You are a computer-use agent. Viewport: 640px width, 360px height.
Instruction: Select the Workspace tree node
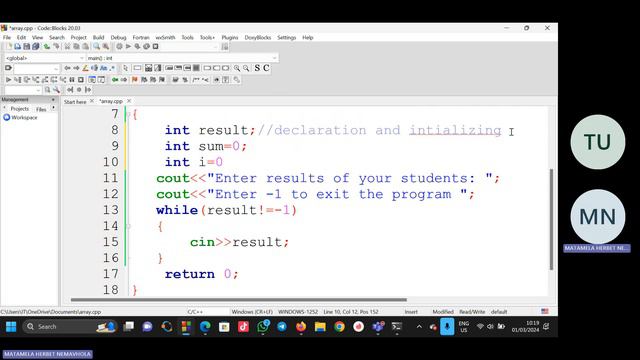(x=20, y=118)
